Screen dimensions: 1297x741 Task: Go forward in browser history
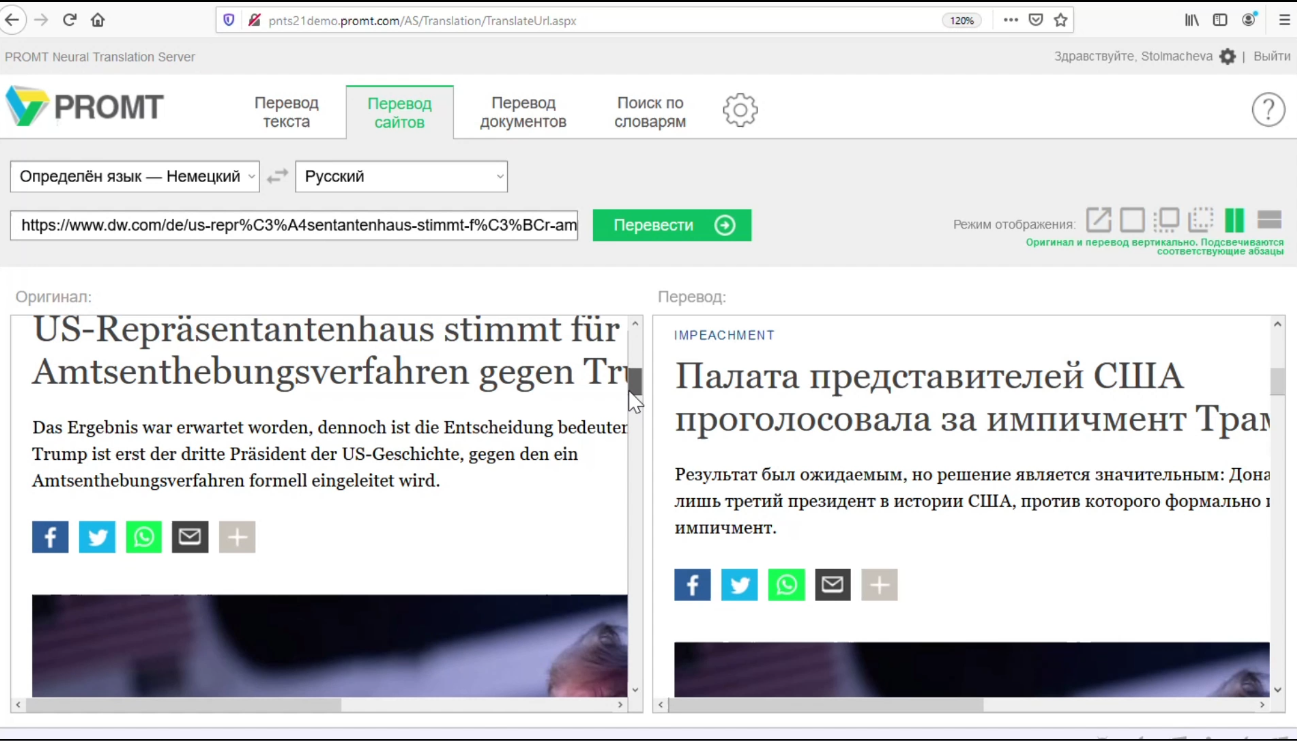click(x=41, y=20)
